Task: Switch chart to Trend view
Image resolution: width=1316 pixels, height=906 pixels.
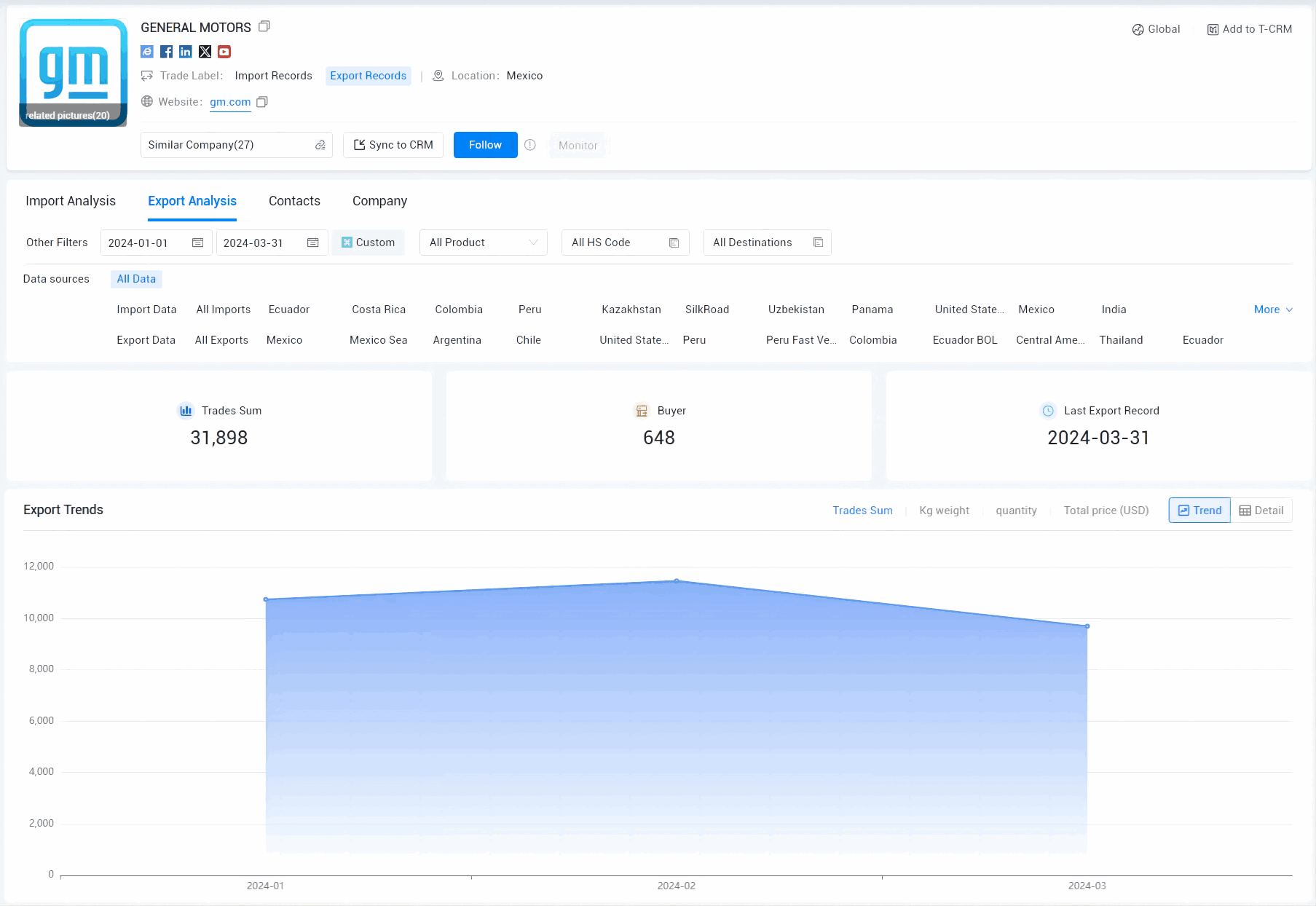Action: 1199,511
